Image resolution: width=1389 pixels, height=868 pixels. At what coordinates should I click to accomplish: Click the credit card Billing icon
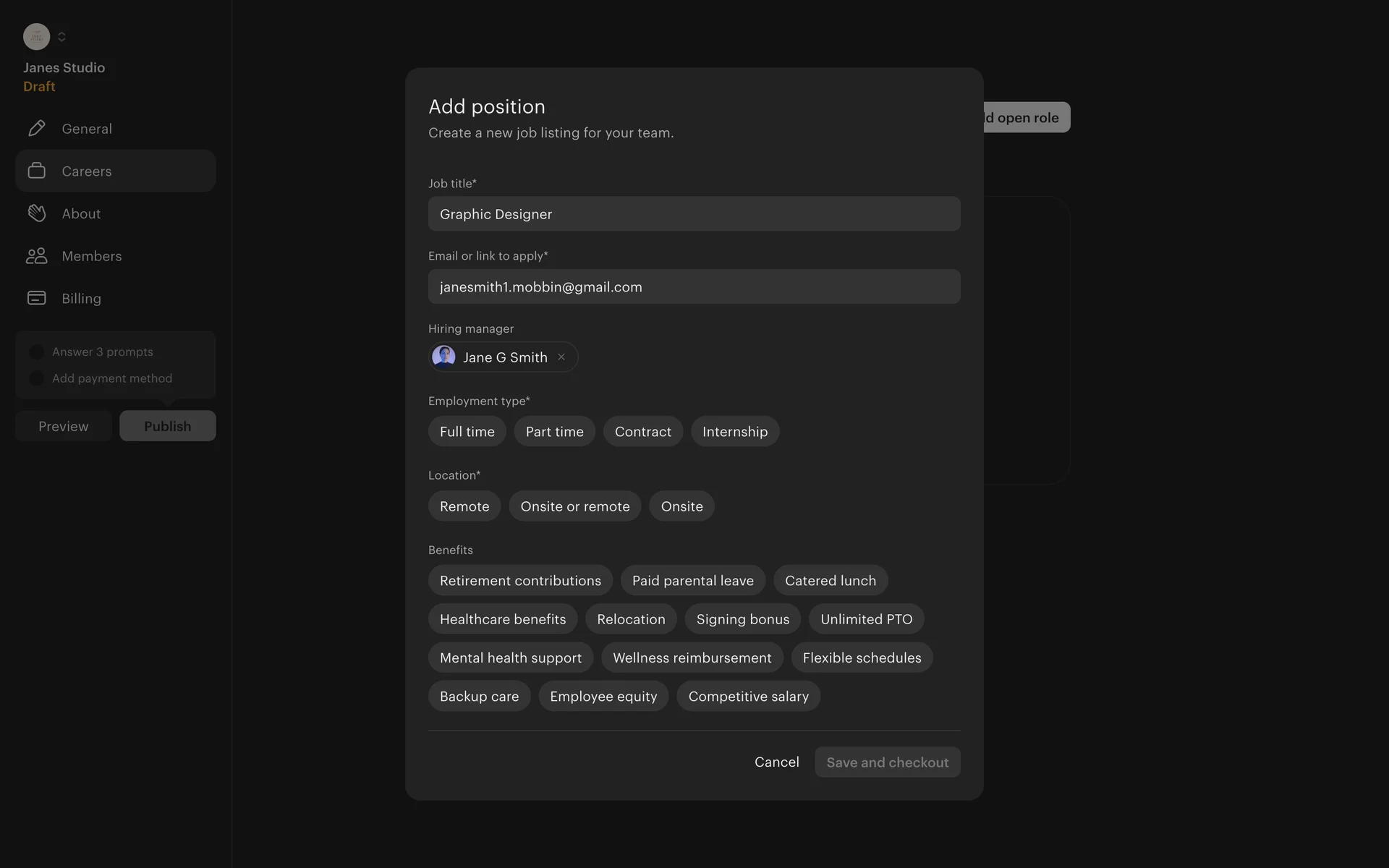point(36,298)
